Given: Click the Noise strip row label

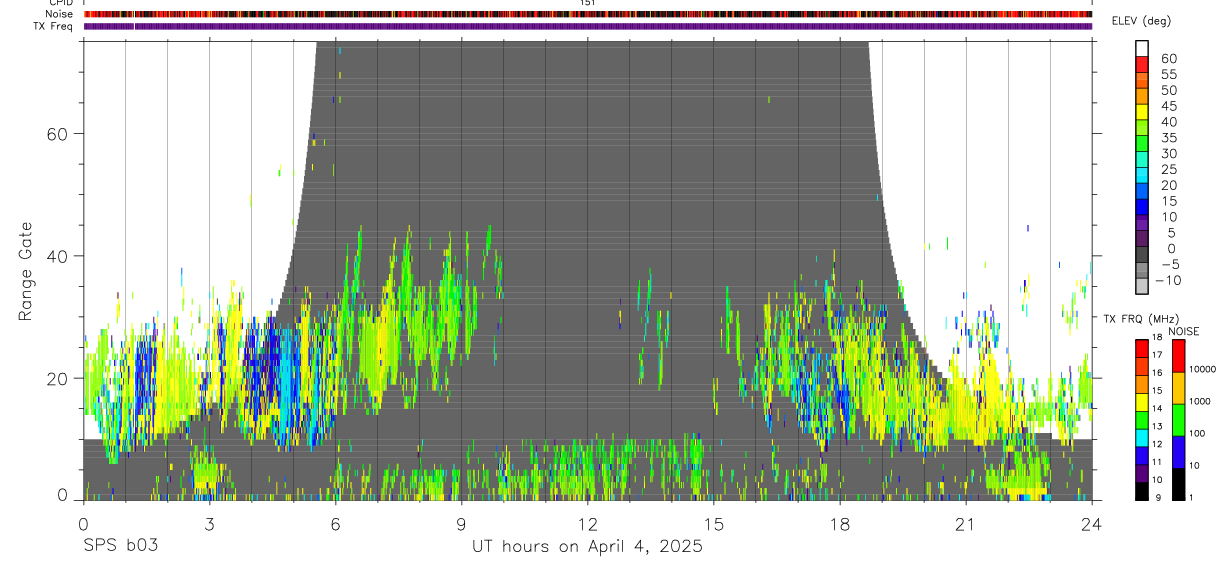Looking at the screenshot, I should click(x=60, y=14).
